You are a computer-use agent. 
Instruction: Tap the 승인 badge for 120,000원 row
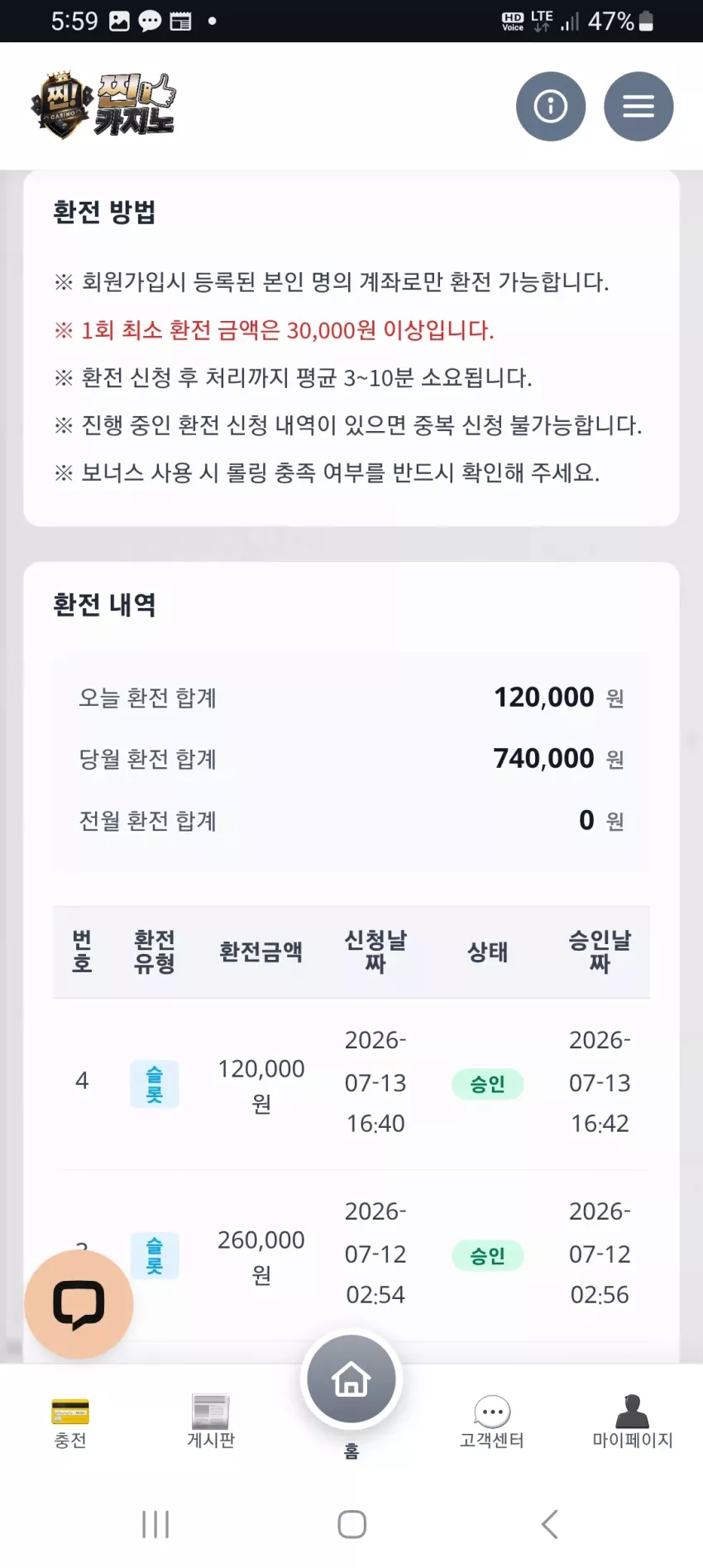click(487, 1084)
